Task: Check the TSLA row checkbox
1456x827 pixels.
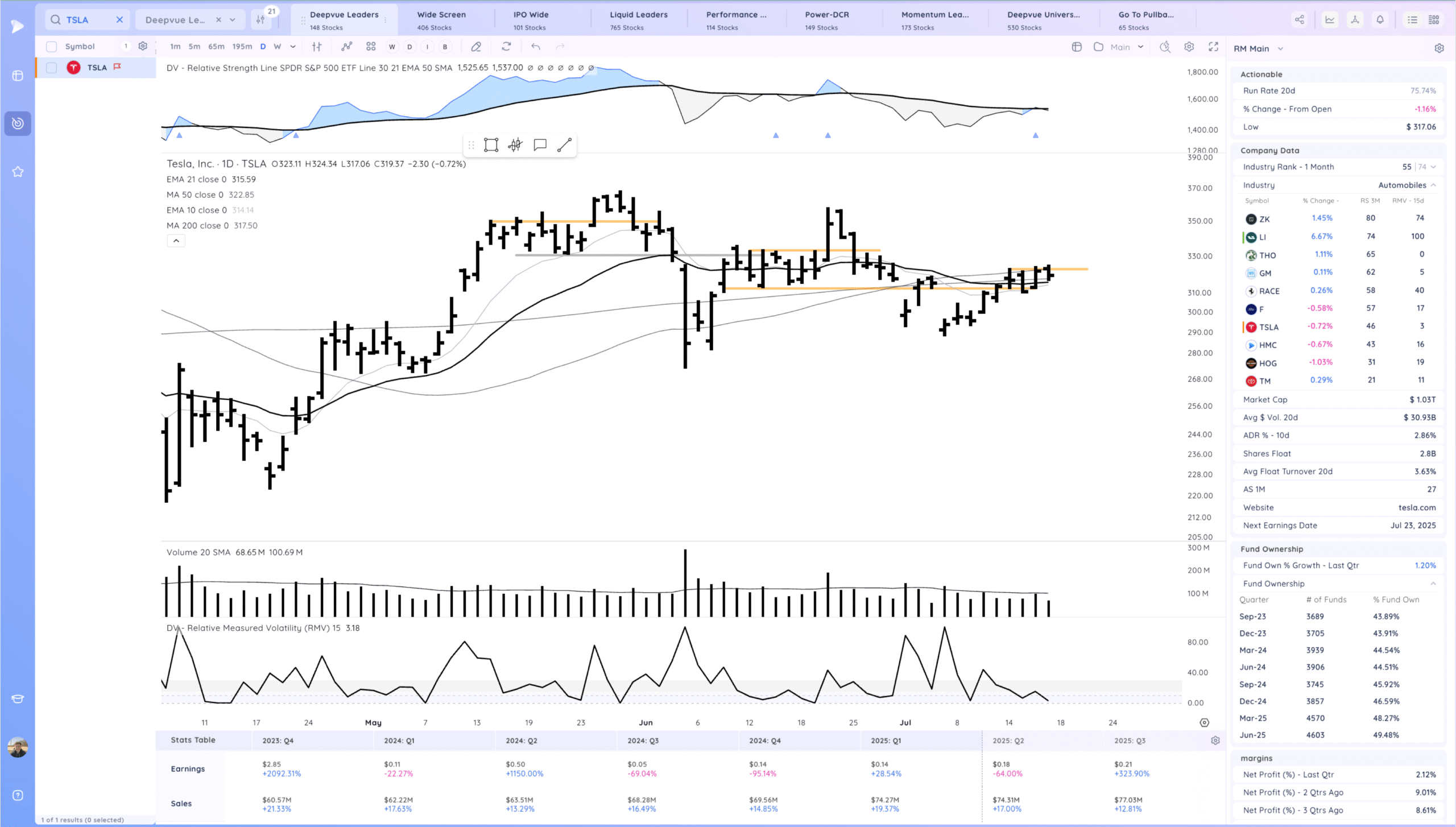Action: (x=51, y=68)
